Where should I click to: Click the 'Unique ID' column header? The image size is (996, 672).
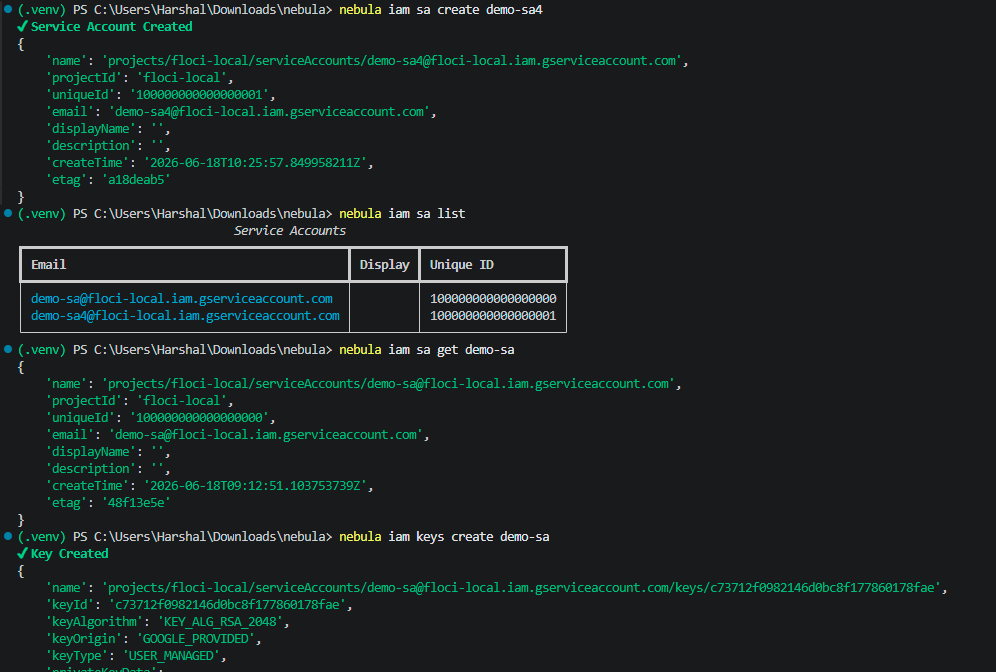point(462,264)
